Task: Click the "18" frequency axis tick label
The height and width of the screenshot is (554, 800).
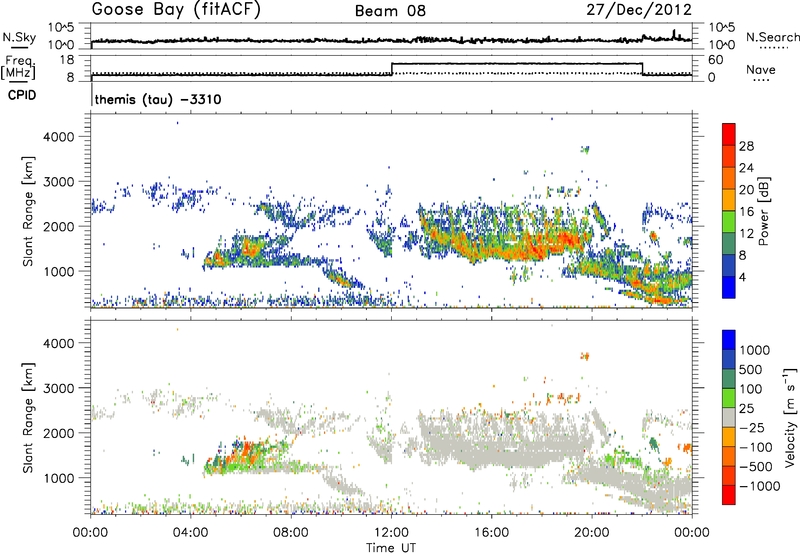Action: click(67, 60)
